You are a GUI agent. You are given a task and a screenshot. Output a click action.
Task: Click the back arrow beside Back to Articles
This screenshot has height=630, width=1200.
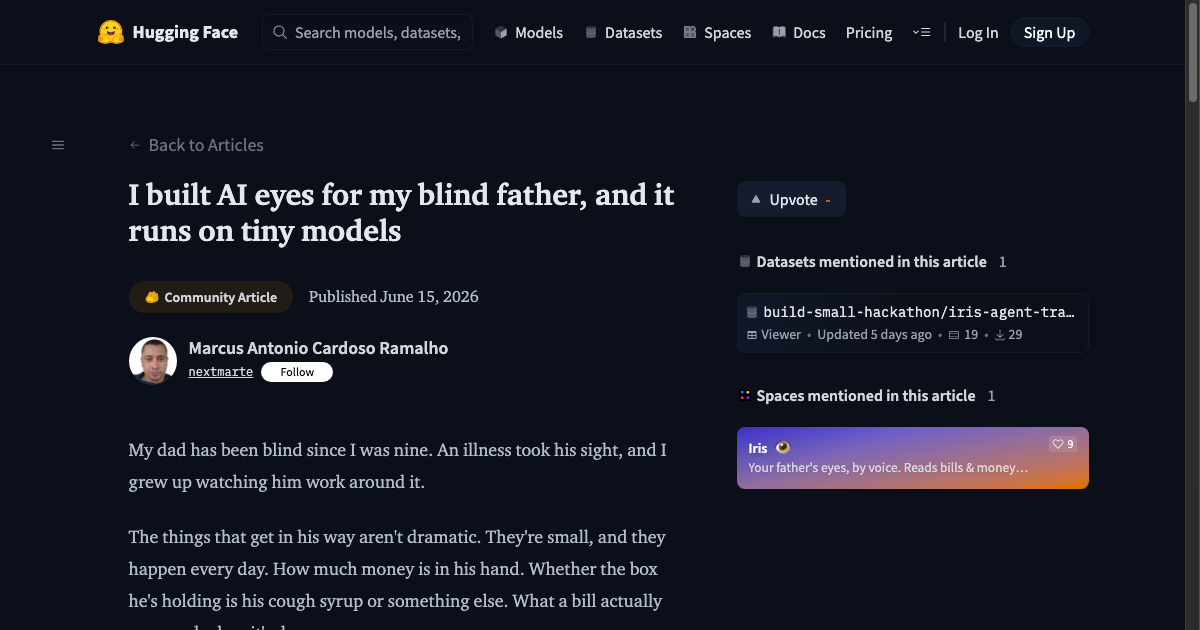click(135, 145)
